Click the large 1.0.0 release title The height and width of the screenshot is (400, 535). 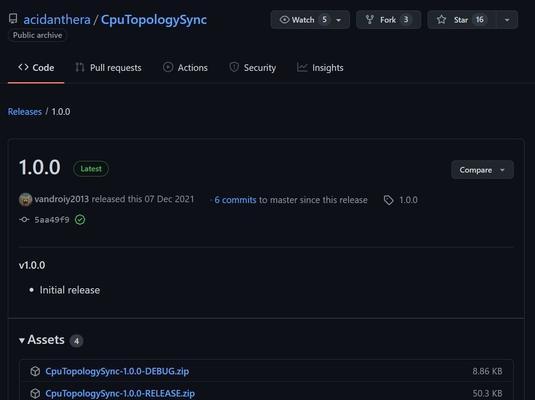coord(40,168)
